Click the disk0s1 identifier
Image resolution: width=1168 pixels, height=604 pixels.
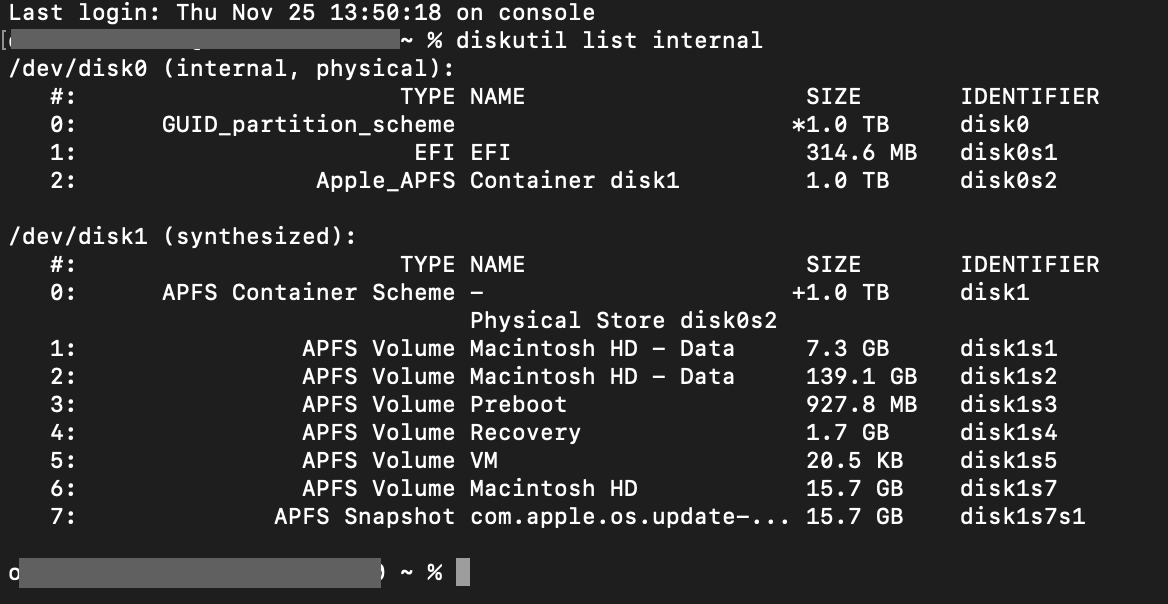click(x=1009, y=153)
